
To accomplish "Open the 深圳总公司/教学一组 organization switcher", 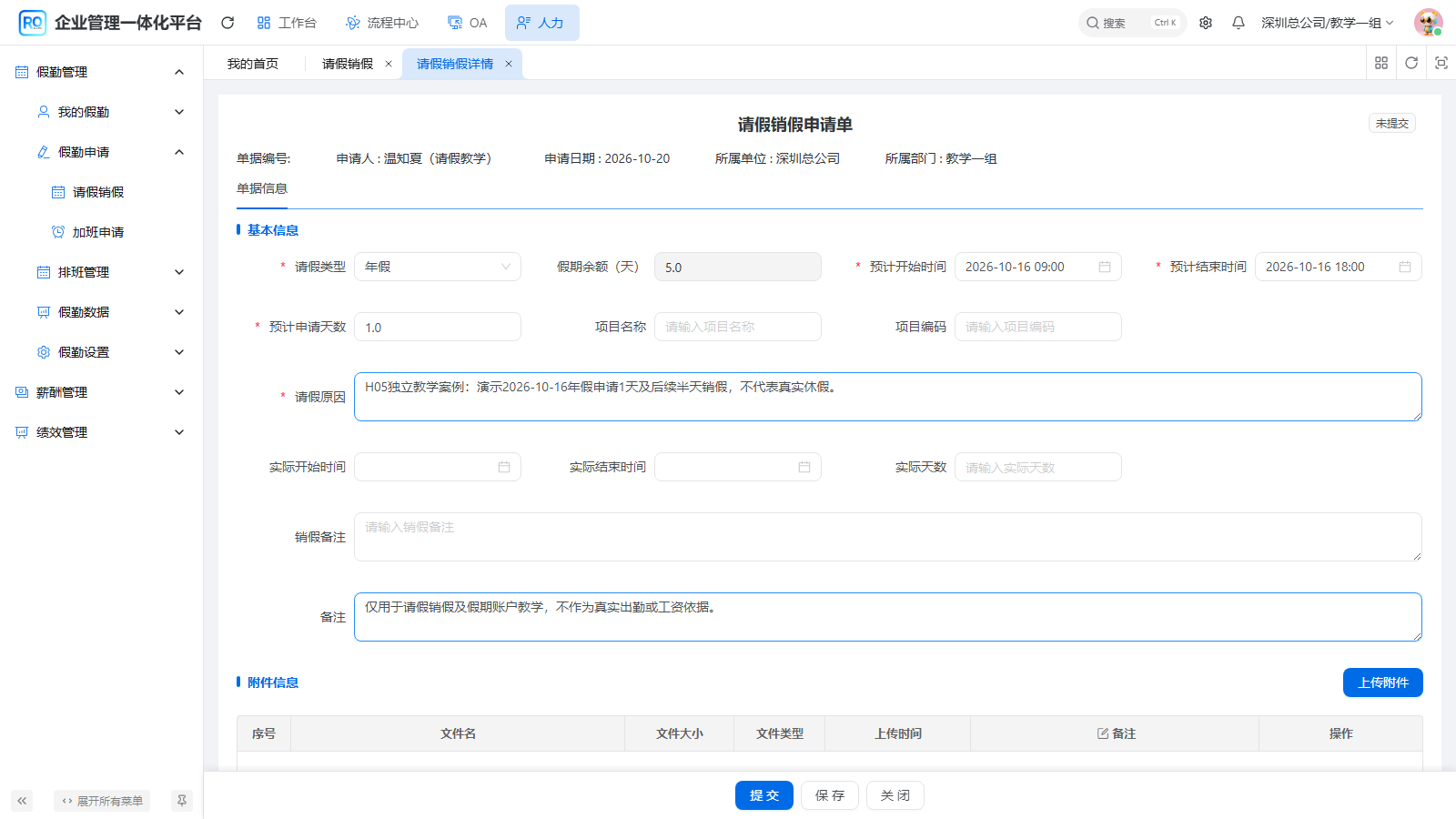I will tap(1327, 23).
